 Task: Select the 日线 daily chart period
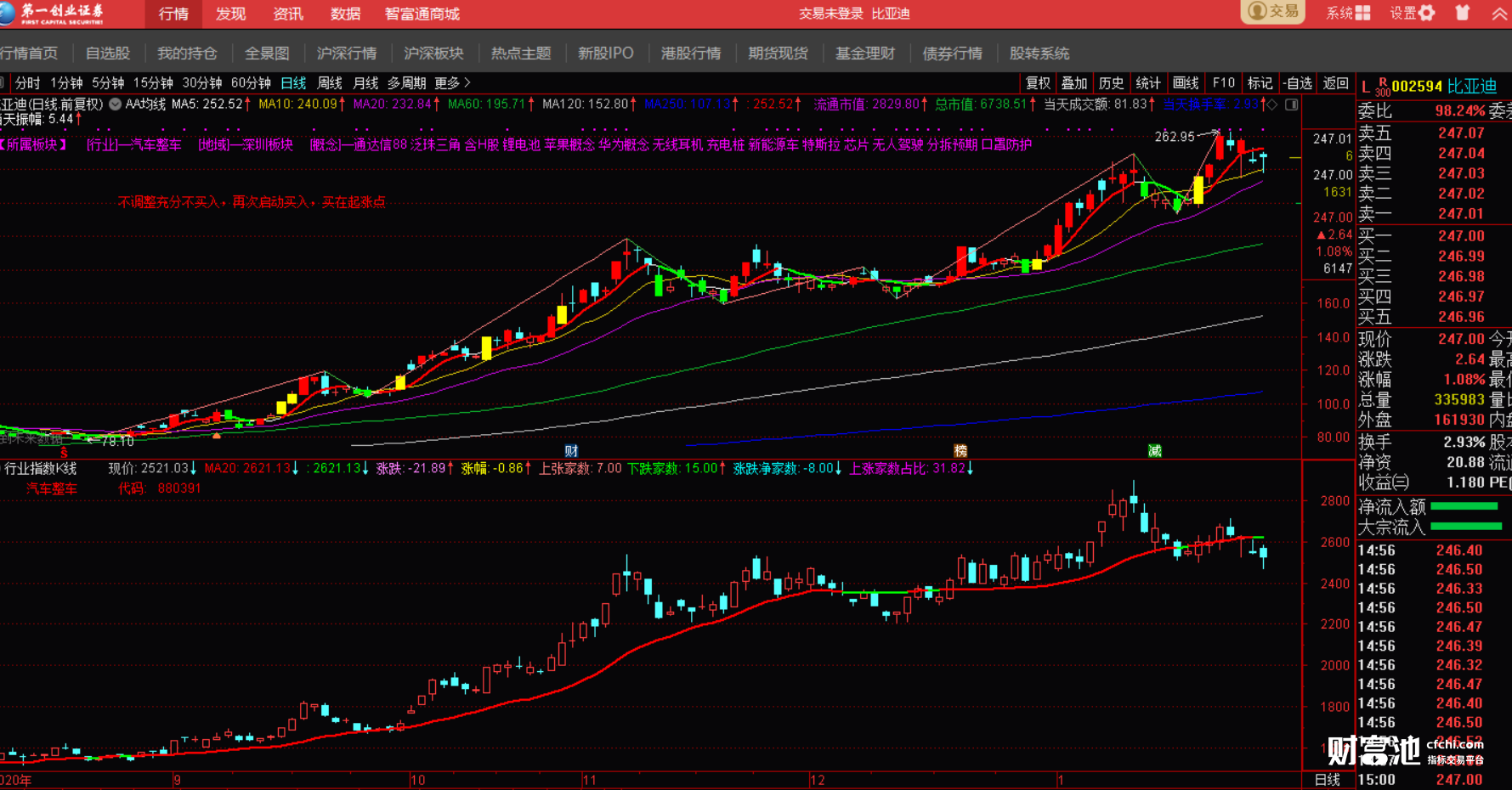(293, 83)
